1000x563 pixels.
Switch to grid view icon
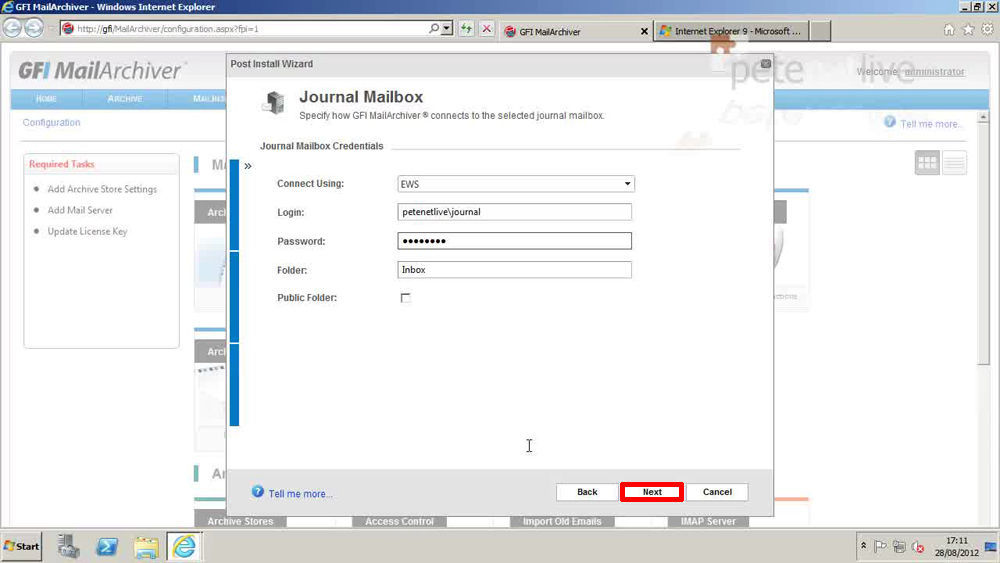[927, 163]
